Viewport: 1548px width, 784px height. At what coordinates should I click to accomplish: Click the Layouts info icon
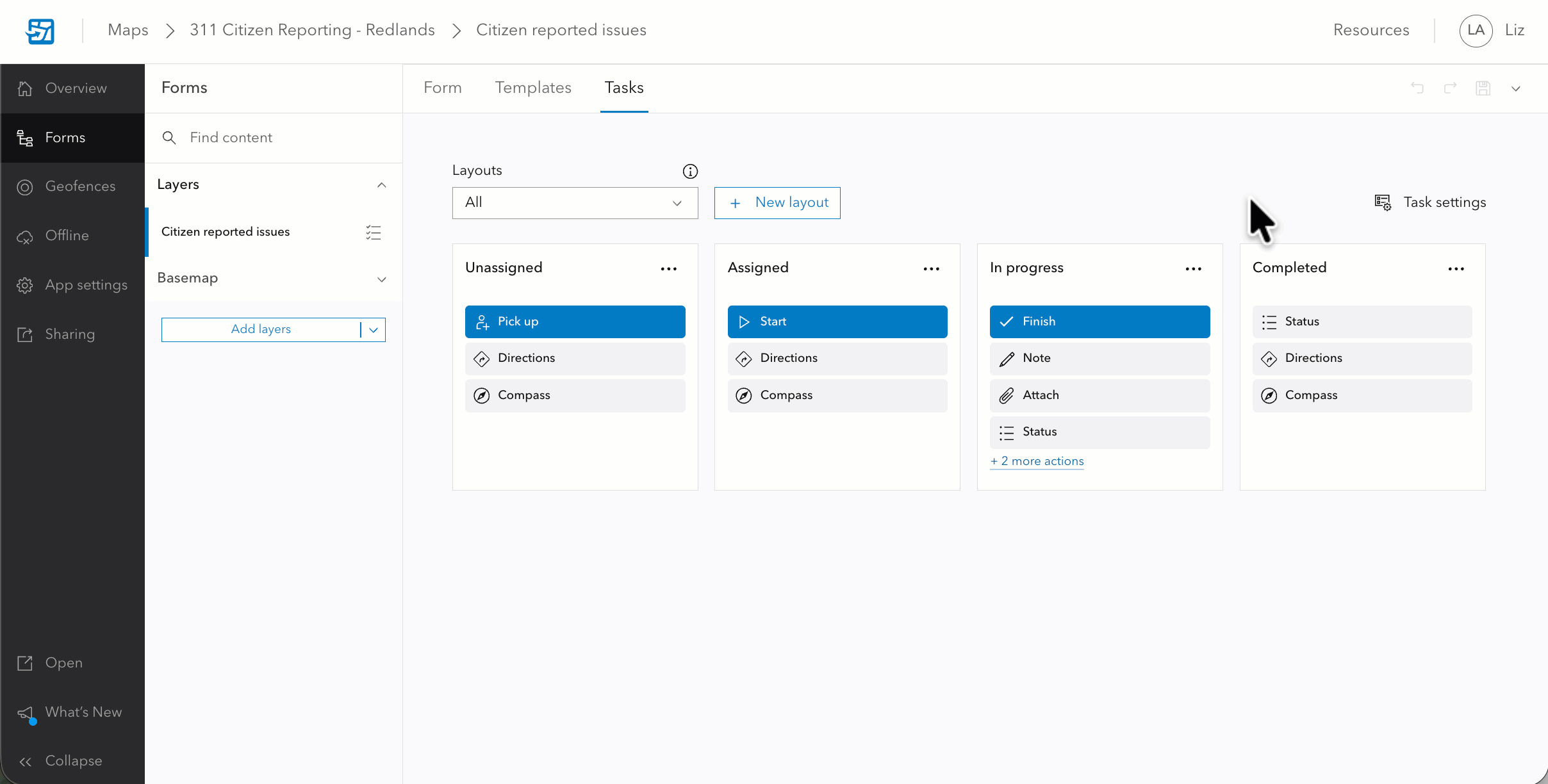click(689, 171)
